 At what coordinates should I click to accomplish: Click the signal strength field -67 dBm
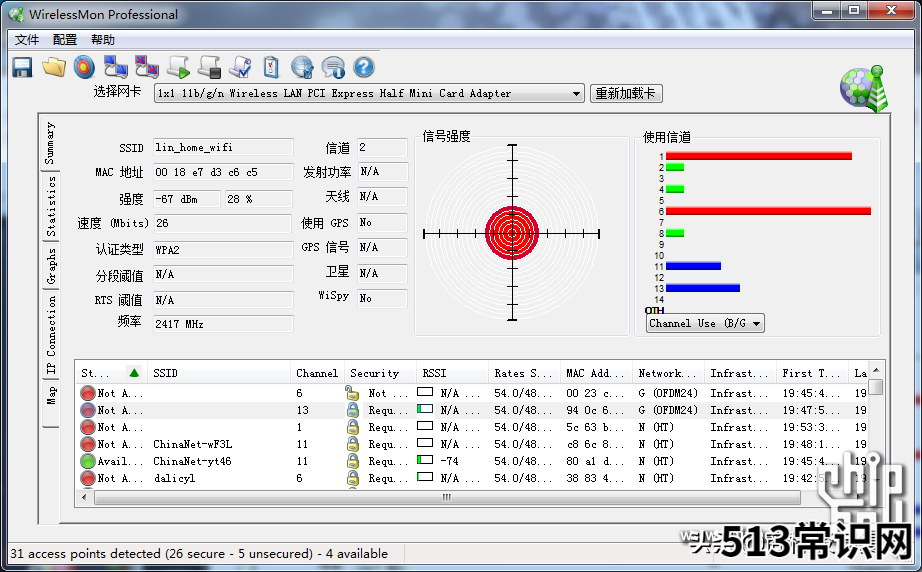[187, 199]
